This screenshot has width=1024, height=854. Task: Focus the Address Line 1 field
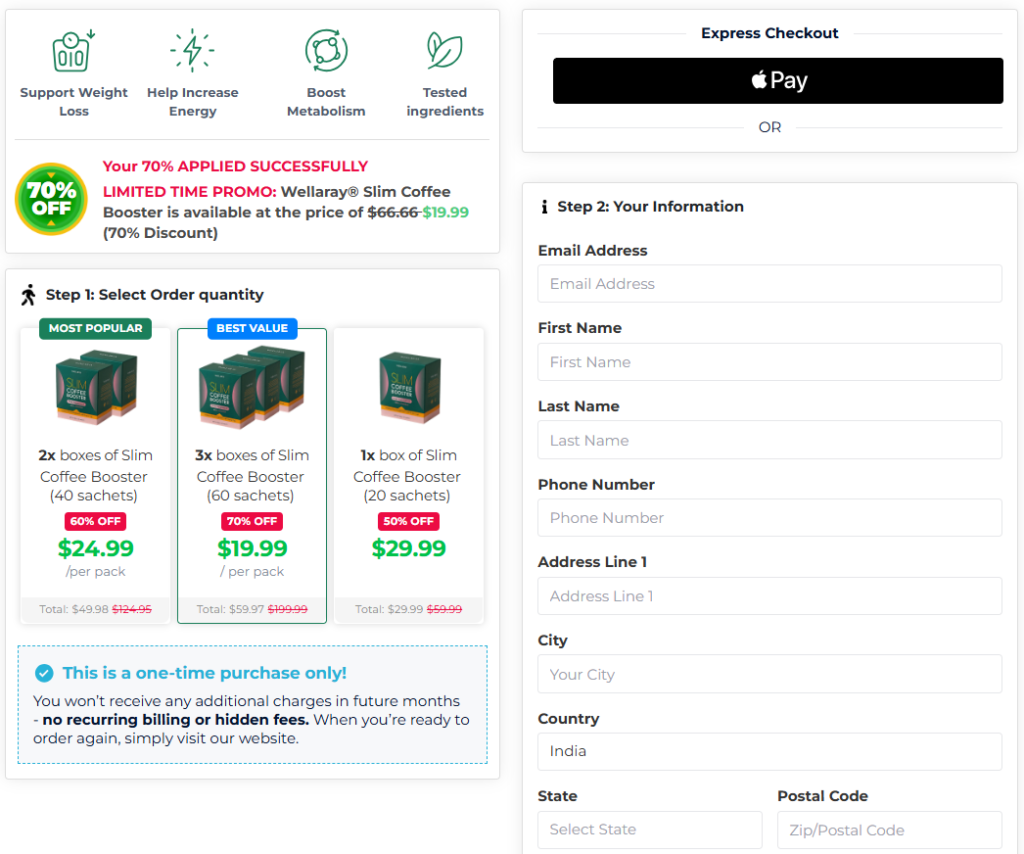click(769, 596)
